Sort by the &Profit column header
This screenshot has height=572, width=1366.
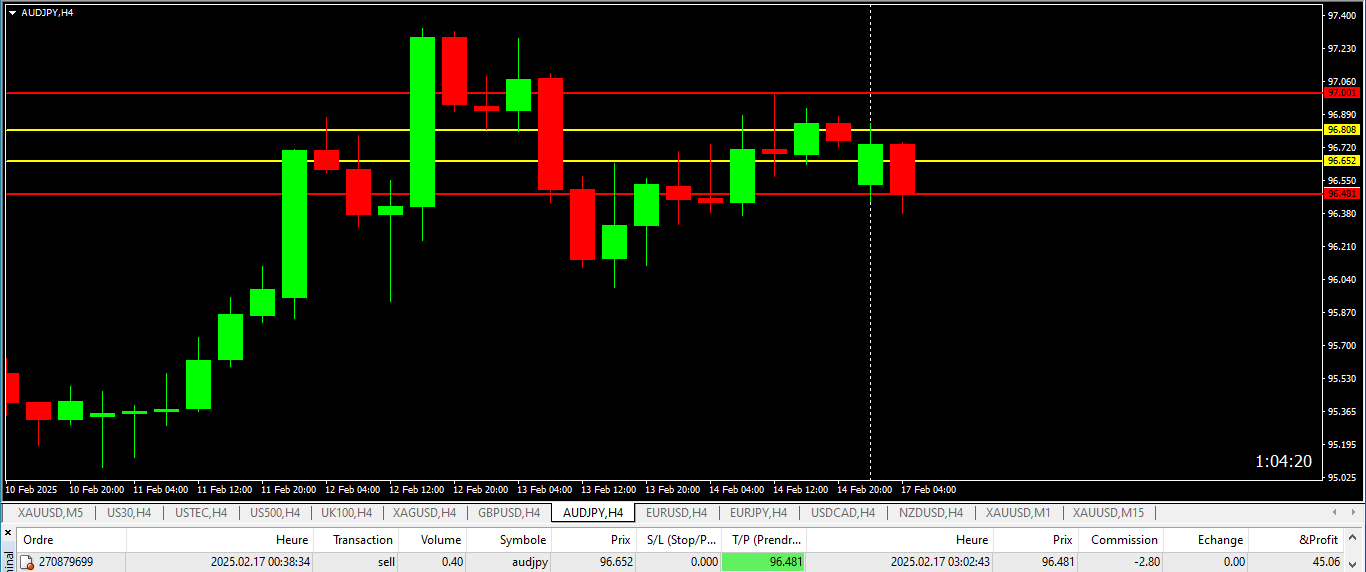click(x=1295, y=540)
